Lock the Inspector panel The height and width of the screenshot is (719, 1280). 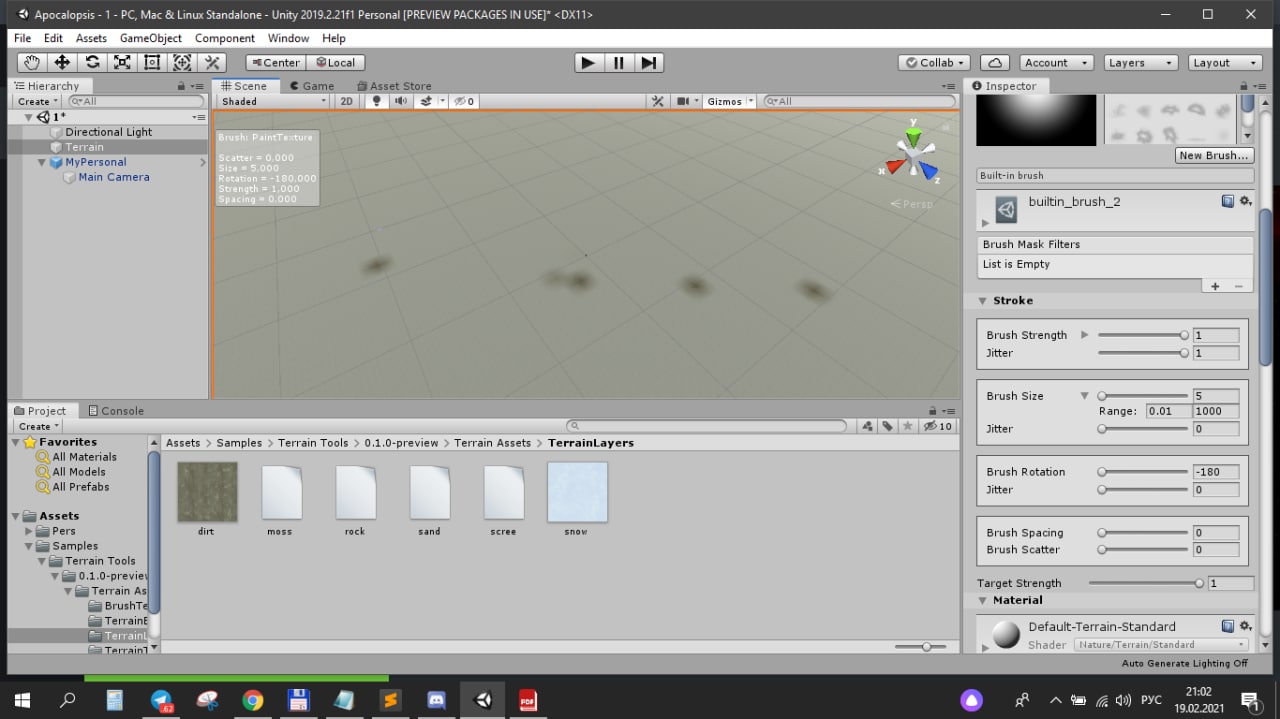coord(1244,86)
